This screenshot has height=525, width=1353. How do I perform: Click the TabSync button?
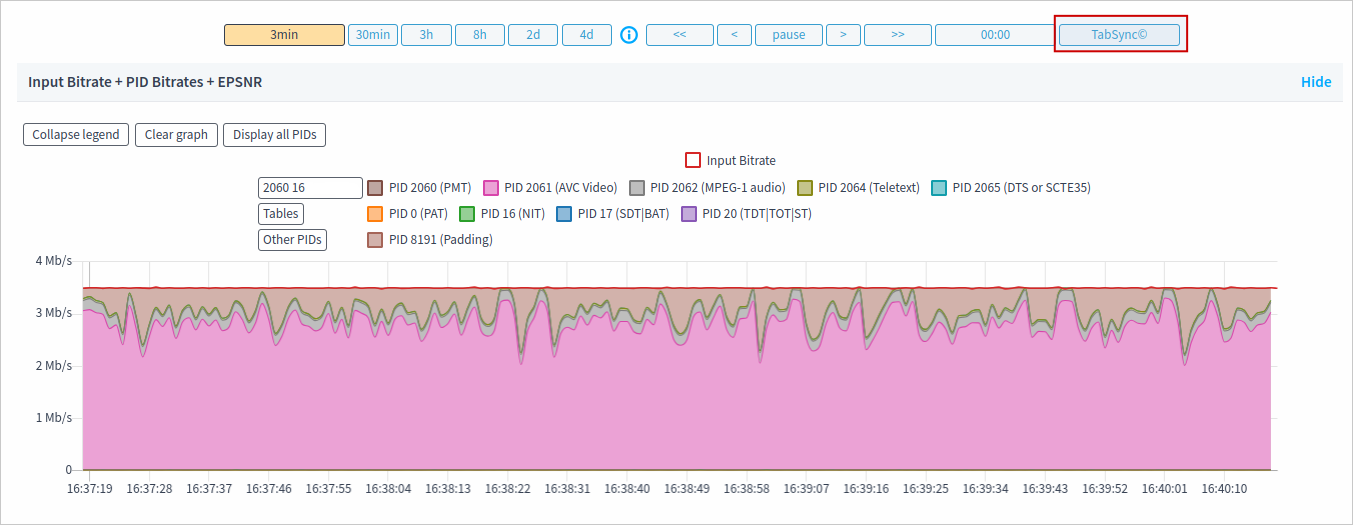1119,35
